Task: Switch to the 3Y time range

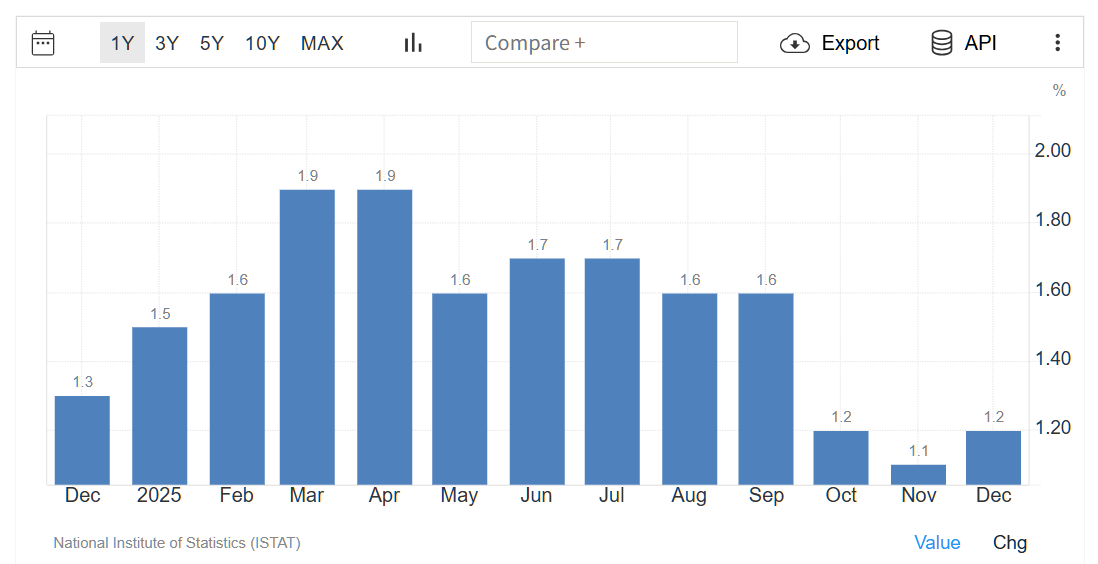Action: pyautogui.click(x=167, y=43)
